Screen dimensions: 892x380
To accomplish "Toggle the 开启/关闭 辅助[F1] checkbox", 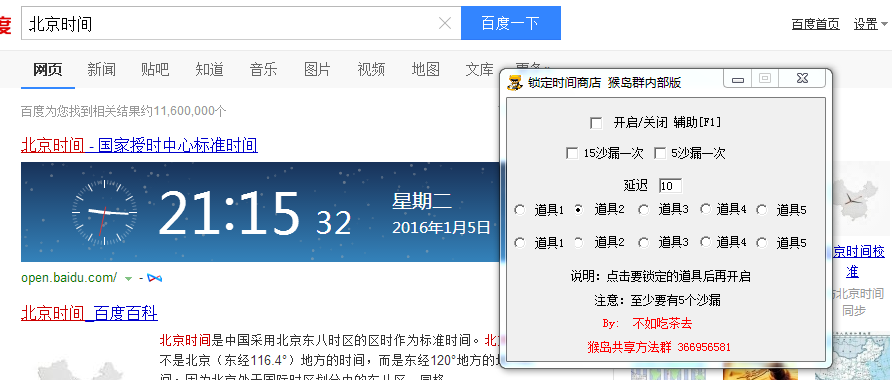I will (596, 123).
